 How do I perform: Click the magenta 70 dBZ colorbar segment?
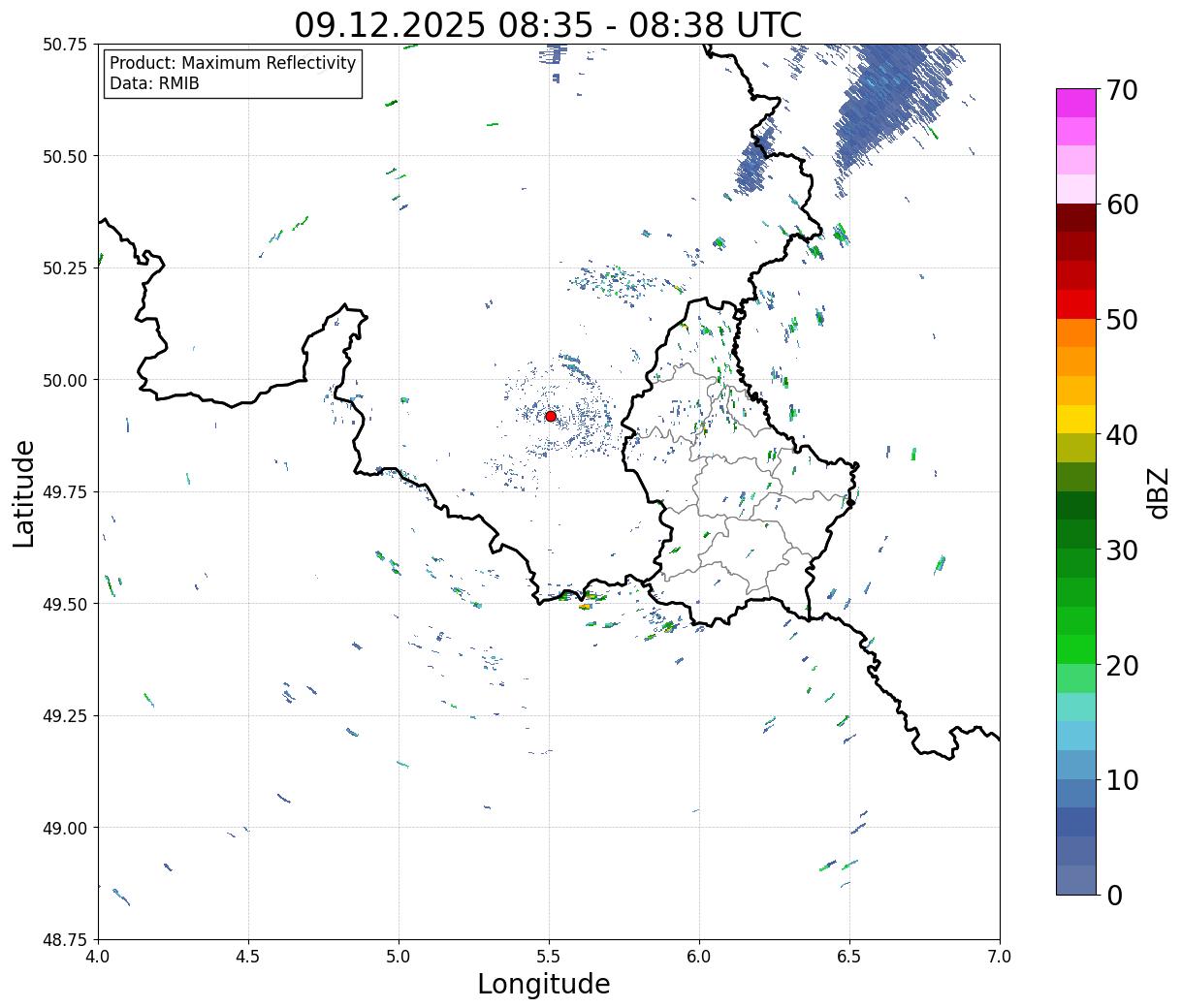[1075, 103]
